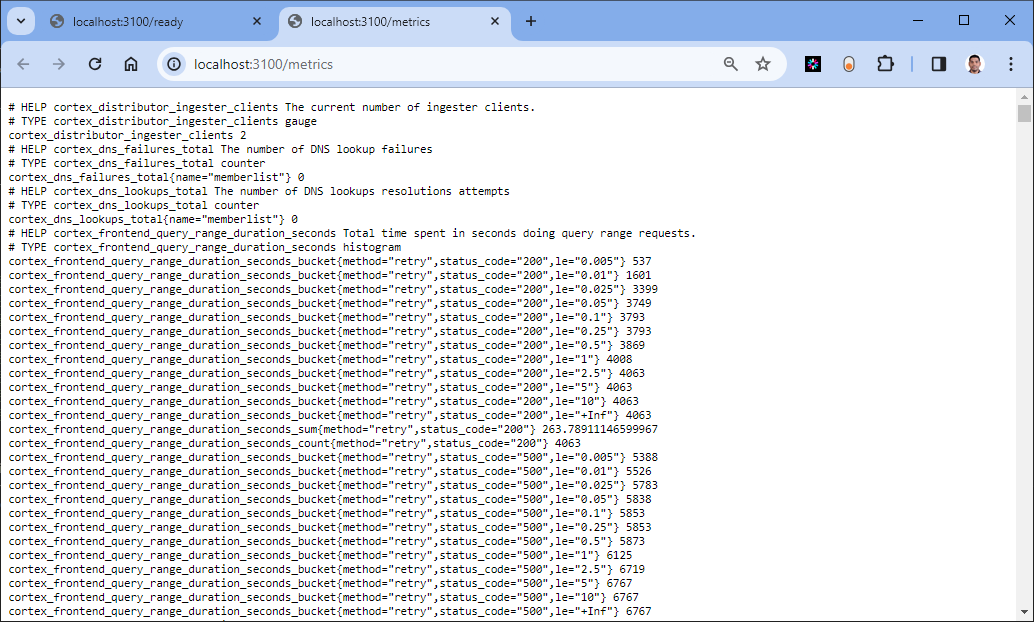The width and height of the screenshot is (1034, 622).
Task: Expand the tab search dropdown
Action: pyautogui.click(x=20, y=21)
